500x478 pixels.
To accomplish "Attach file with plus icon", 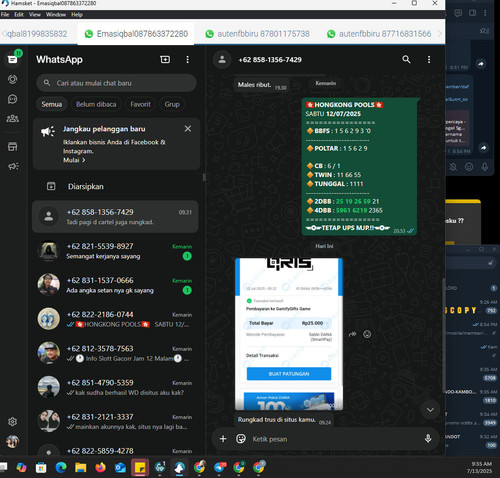I will [223, 439].
